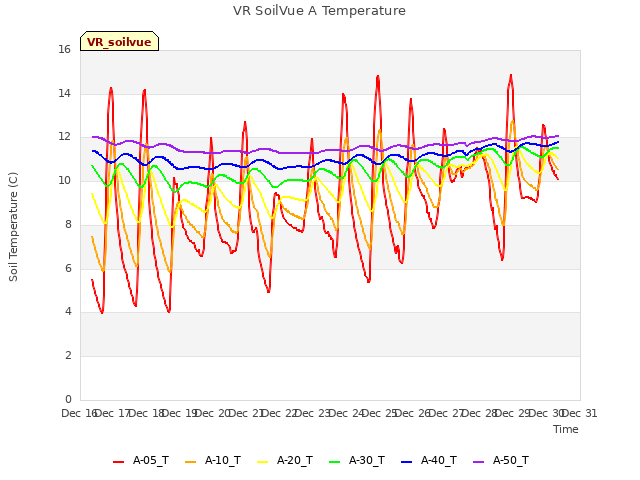
Task: Toggle the A-50_T legend entry
Action: click(x=501, y=461)
